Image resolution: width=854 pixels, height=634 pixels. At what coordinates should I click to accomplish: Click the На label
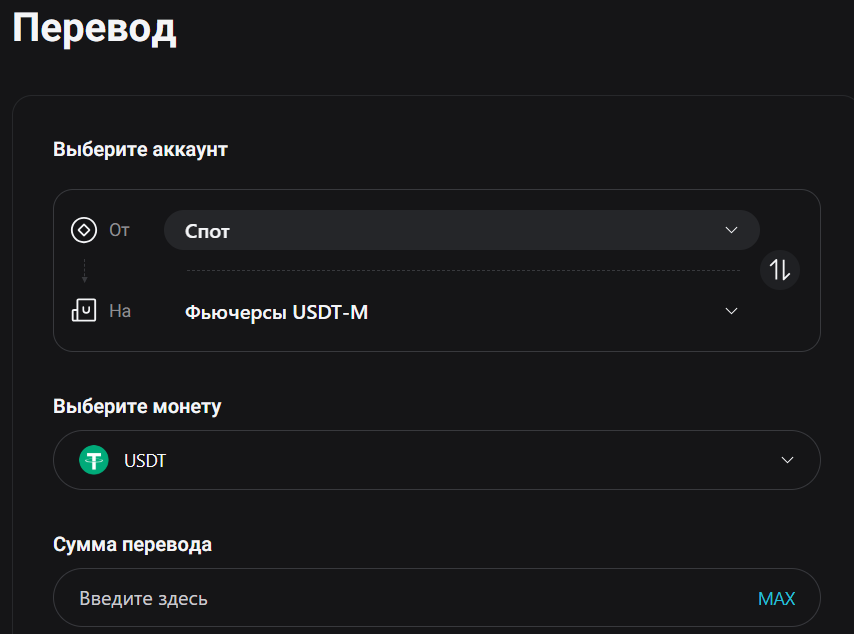(120, 311)
